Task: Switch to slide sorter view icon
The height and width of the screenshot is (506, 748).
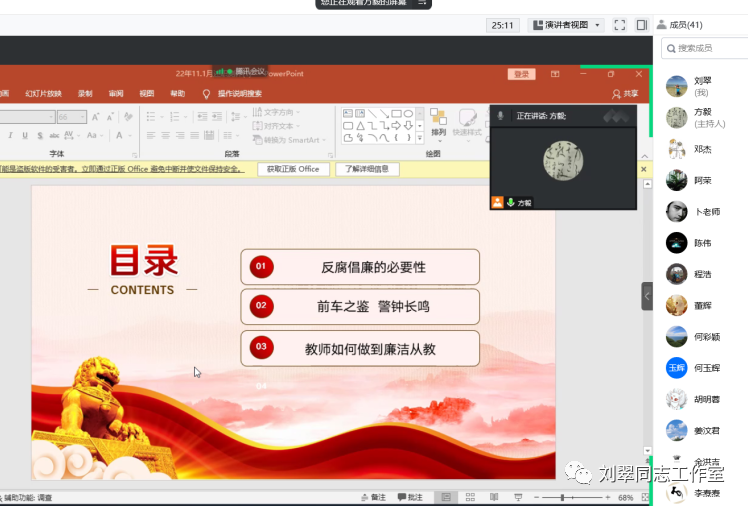Action: 470,497
